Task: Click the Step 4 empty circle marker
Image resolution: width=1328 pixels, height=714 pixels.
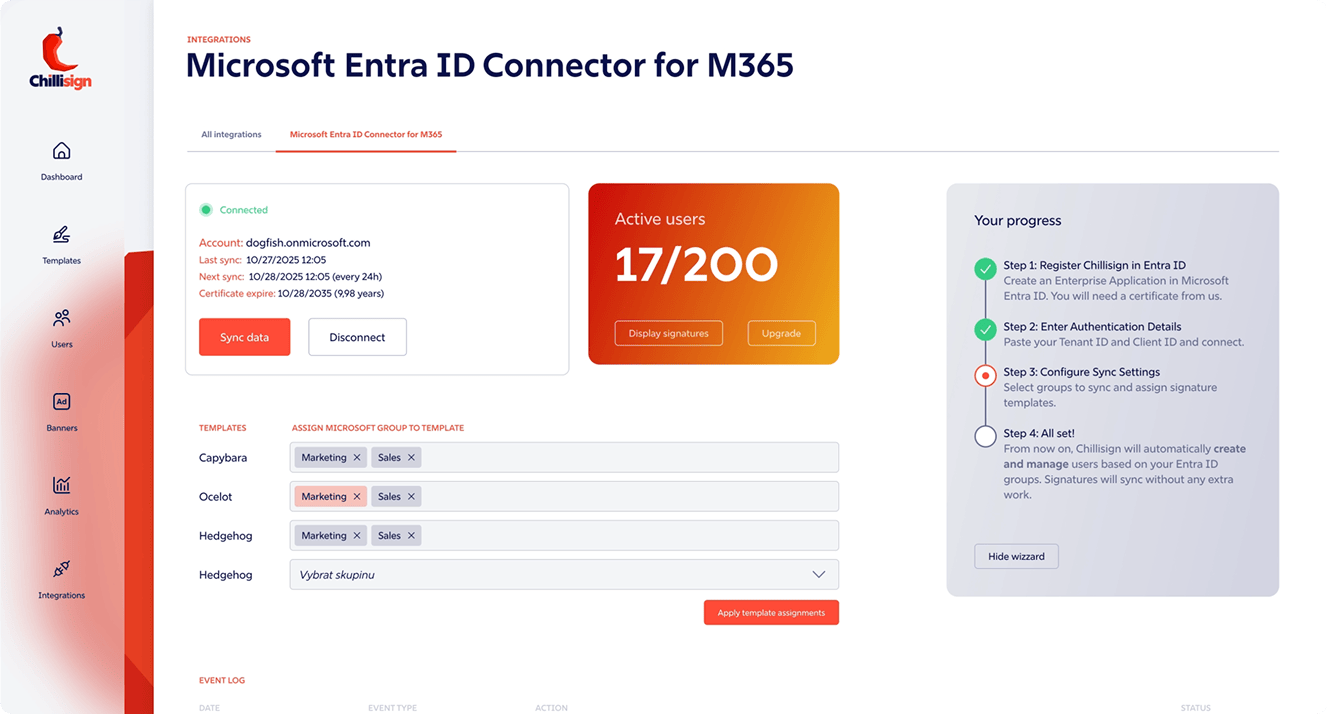Action: point(986,435)
